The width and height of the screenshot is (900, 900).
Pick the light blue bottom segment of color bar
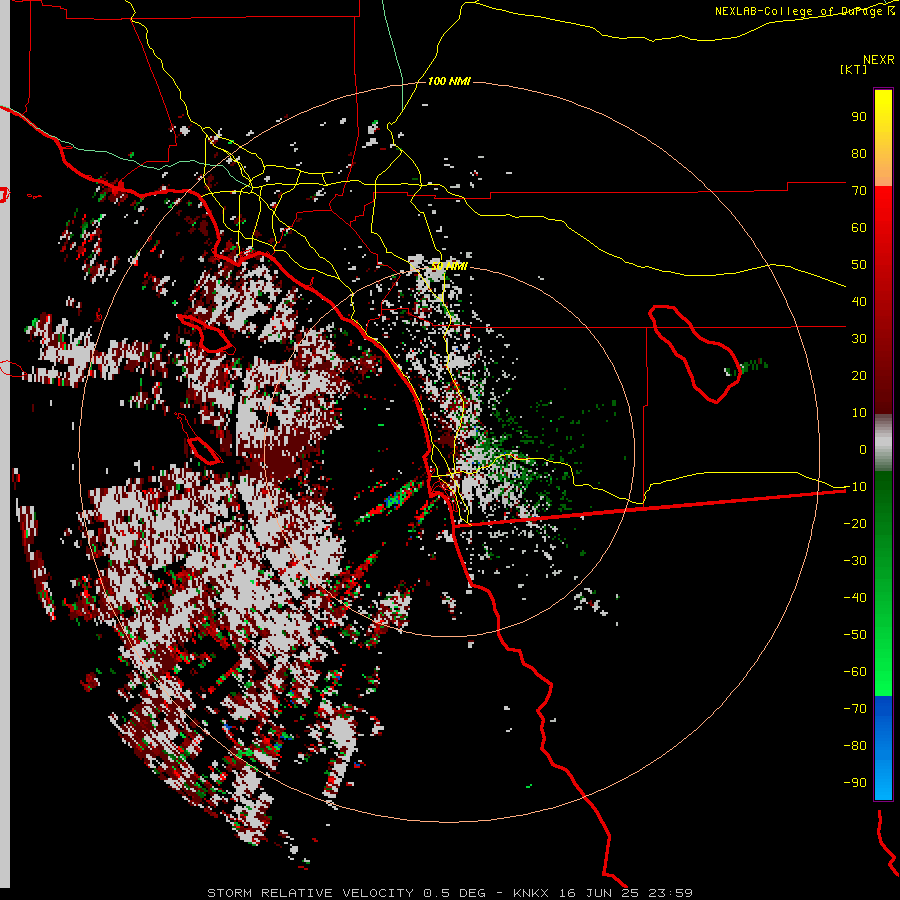coord(883,778)
